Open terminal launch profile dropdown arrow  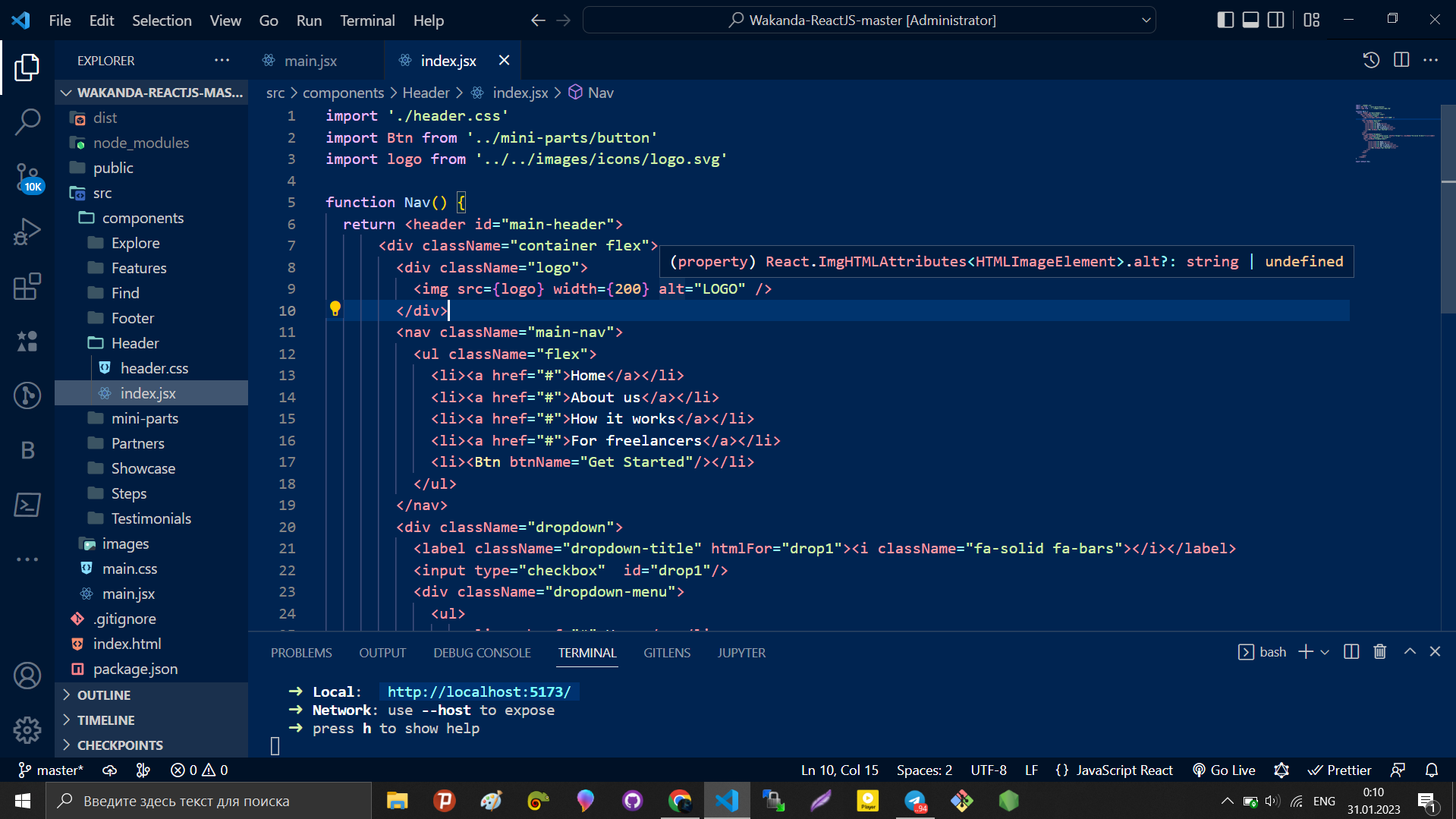click(1325, 652)
